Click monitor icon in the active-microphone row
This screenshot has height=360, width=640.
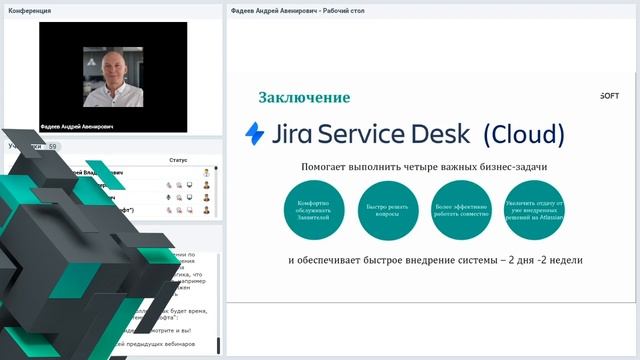pos(189,198)
